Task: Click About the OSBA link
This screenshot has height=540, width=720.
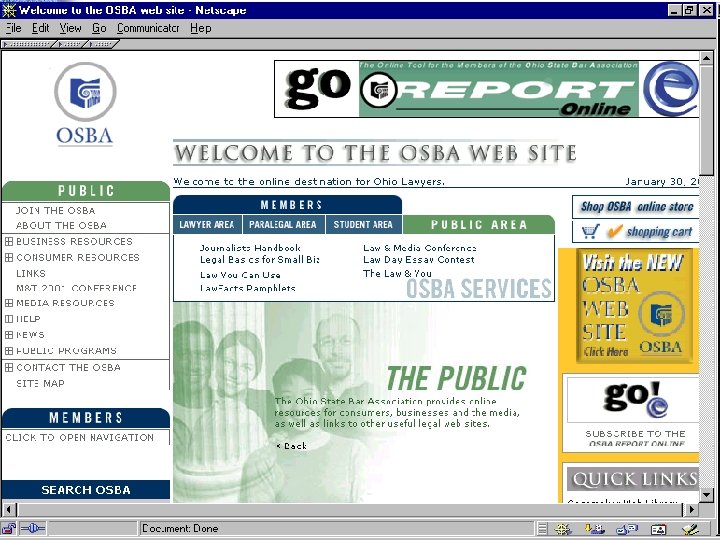Action: point(61,225)
